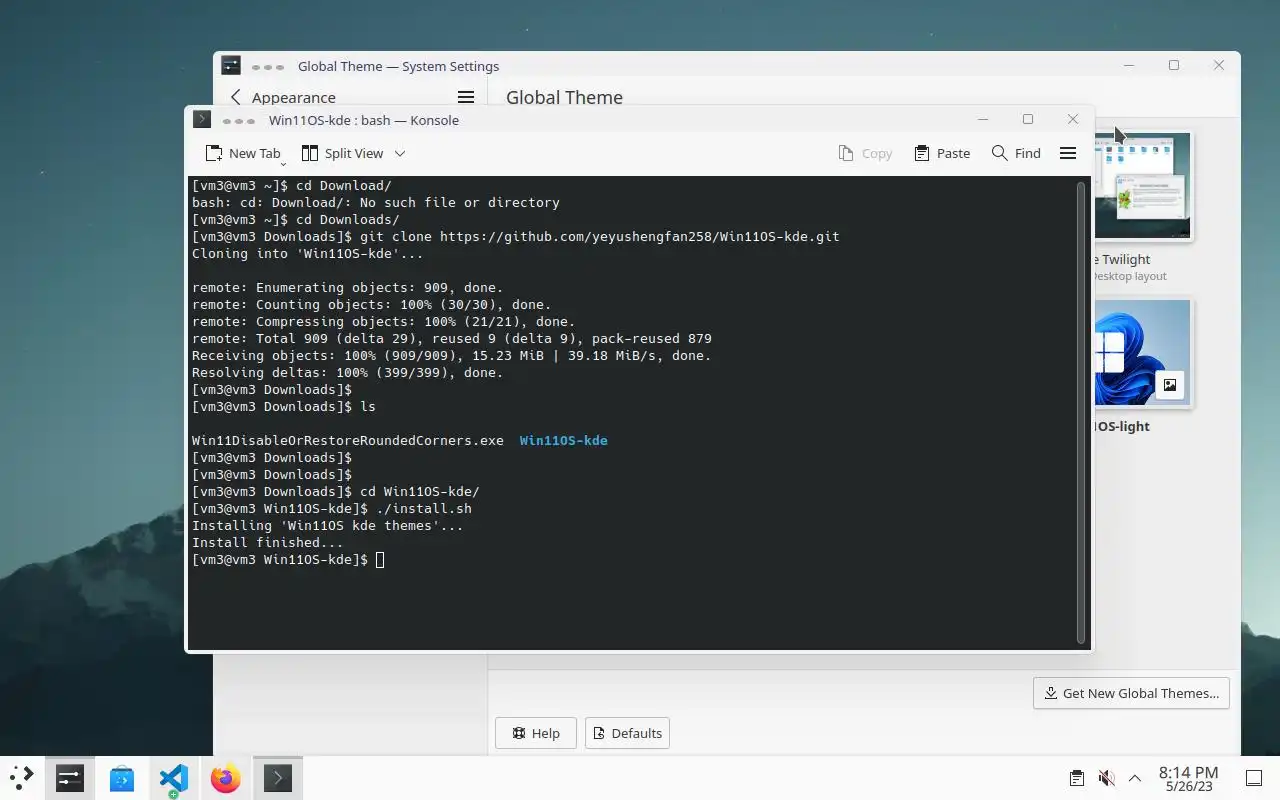Open a New Tab in Konsole
This screenshot has width=1280, height=800.
(x=242, y=153)
